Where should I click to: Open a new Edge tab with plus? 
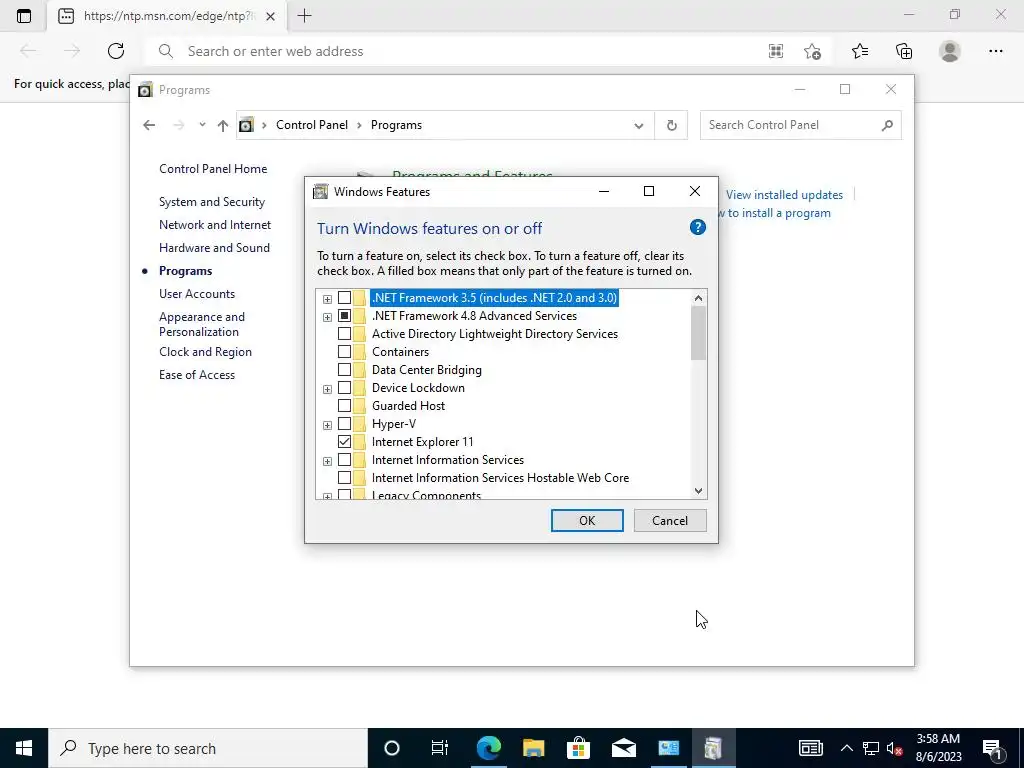pyautogui.click(x=304, y=16)
